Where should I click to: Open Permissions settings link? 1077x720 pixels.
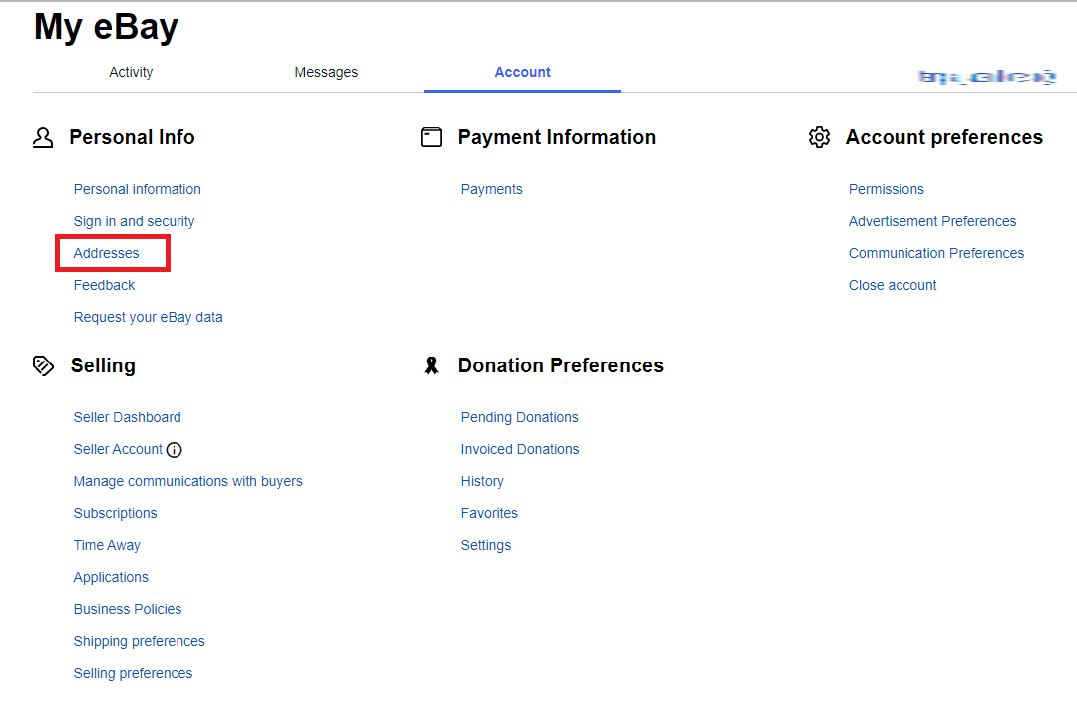[x=886, y=189]
